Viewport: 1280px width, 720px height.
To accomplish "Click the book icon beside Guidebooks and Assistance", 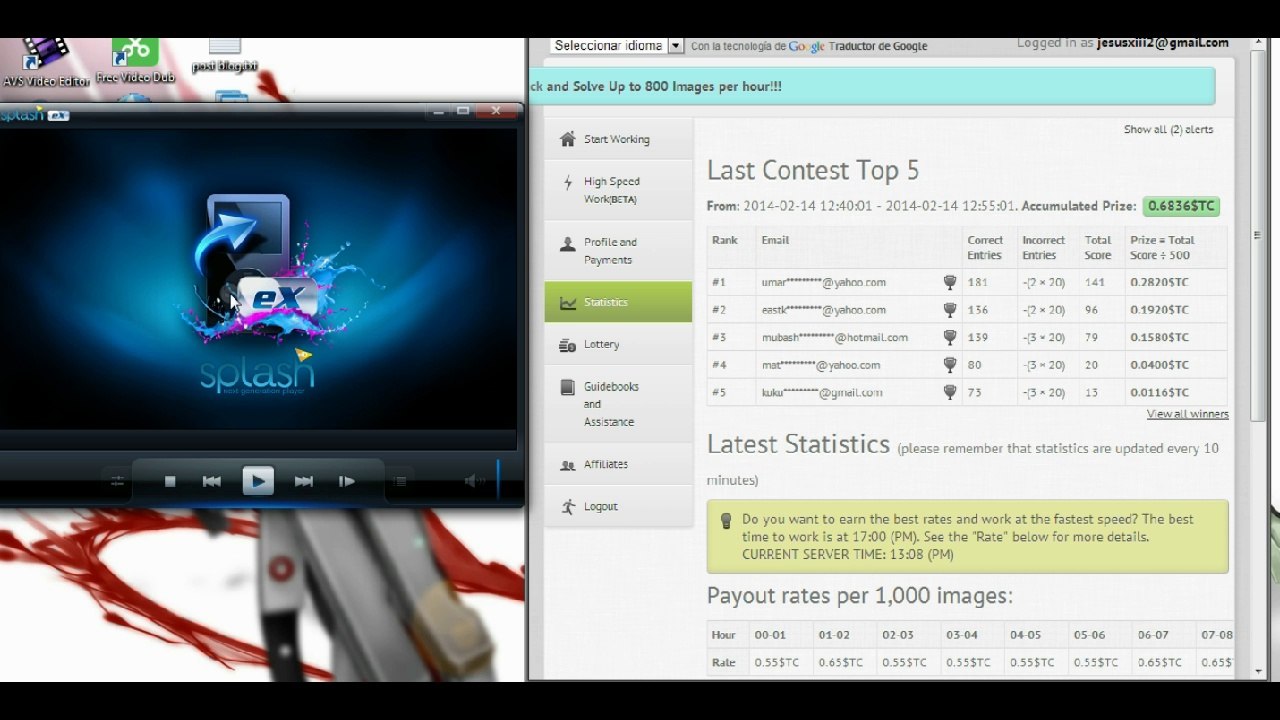I will coord(568,387).
